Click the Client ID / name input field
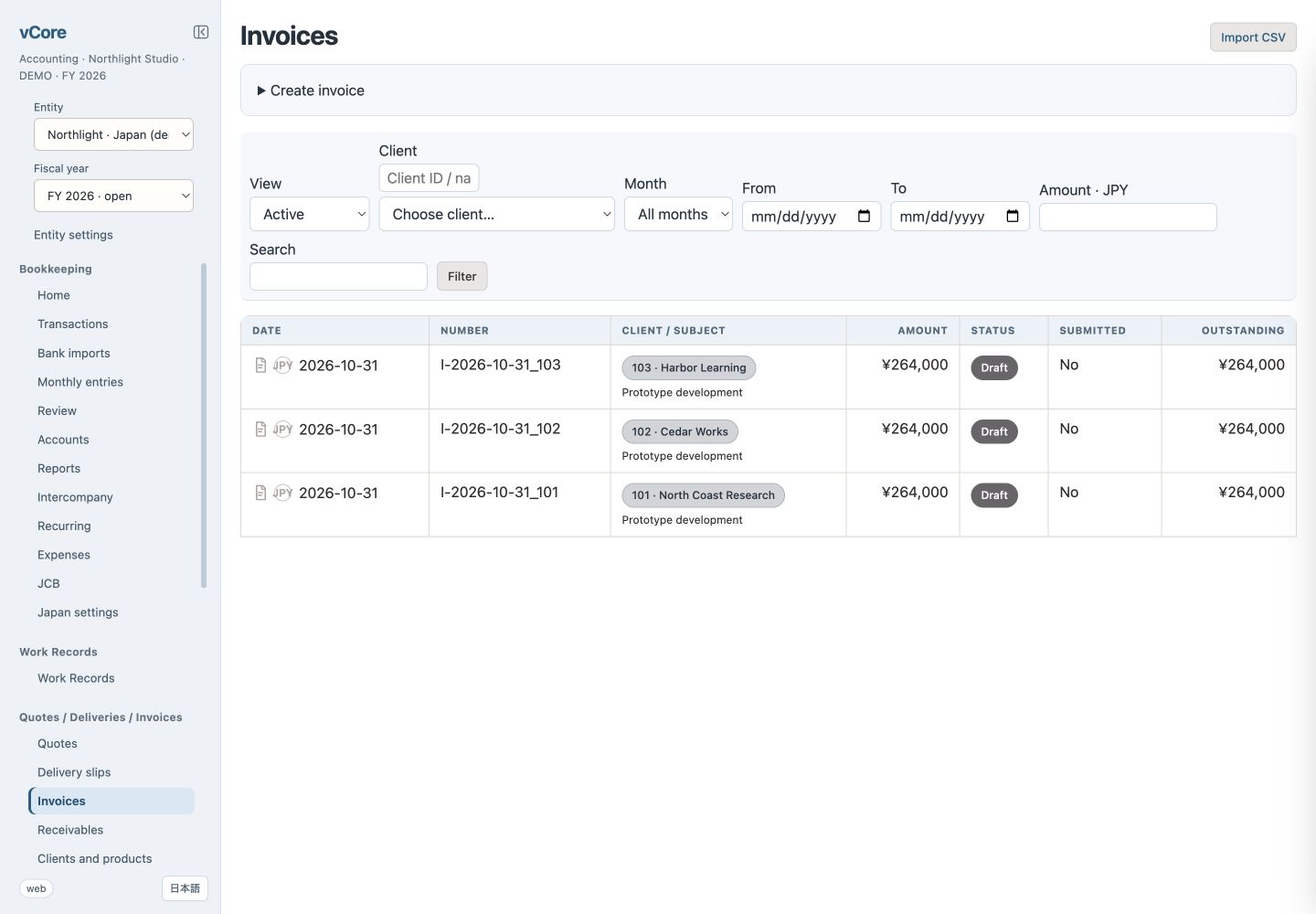 [x=429, y=178]
